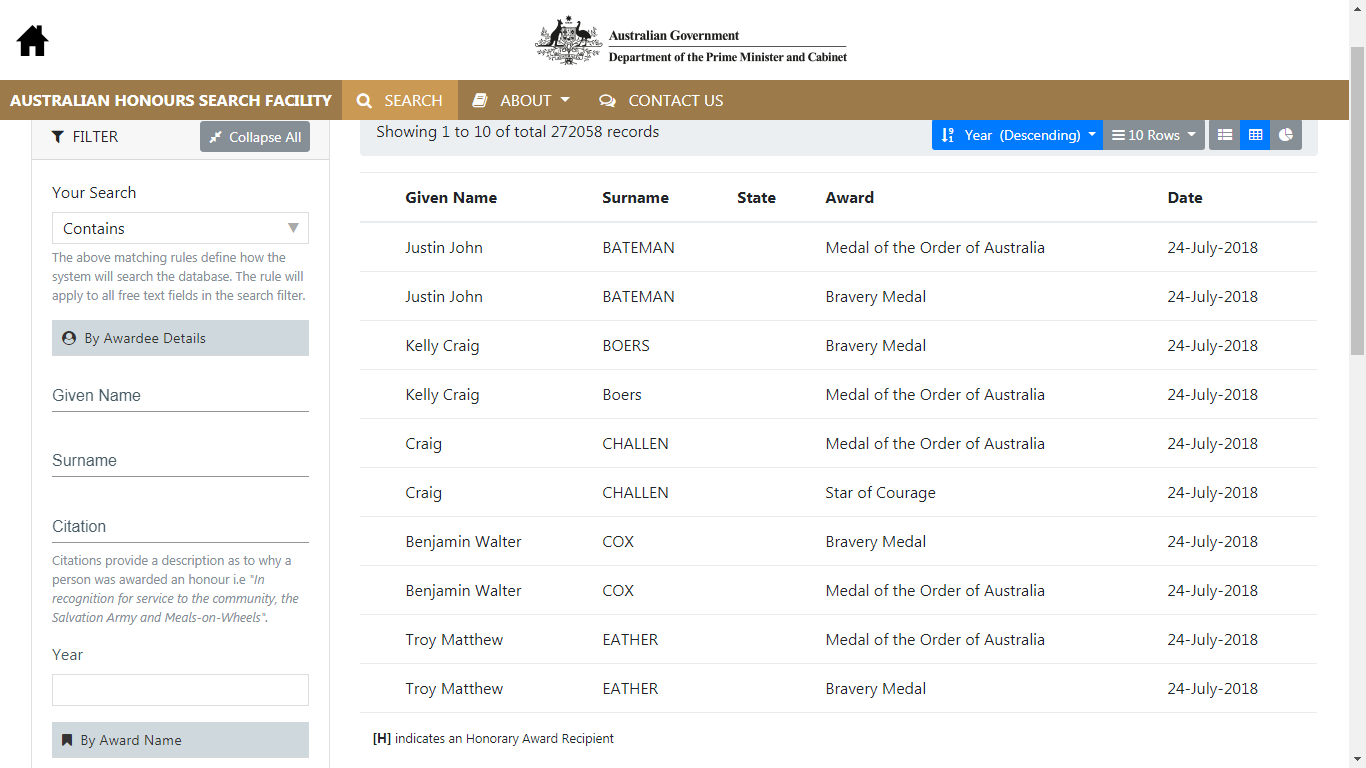Switch to table grid view icon
Image resolution: width=1366 pixels, height=768 pixels.
pos(1255,135)
